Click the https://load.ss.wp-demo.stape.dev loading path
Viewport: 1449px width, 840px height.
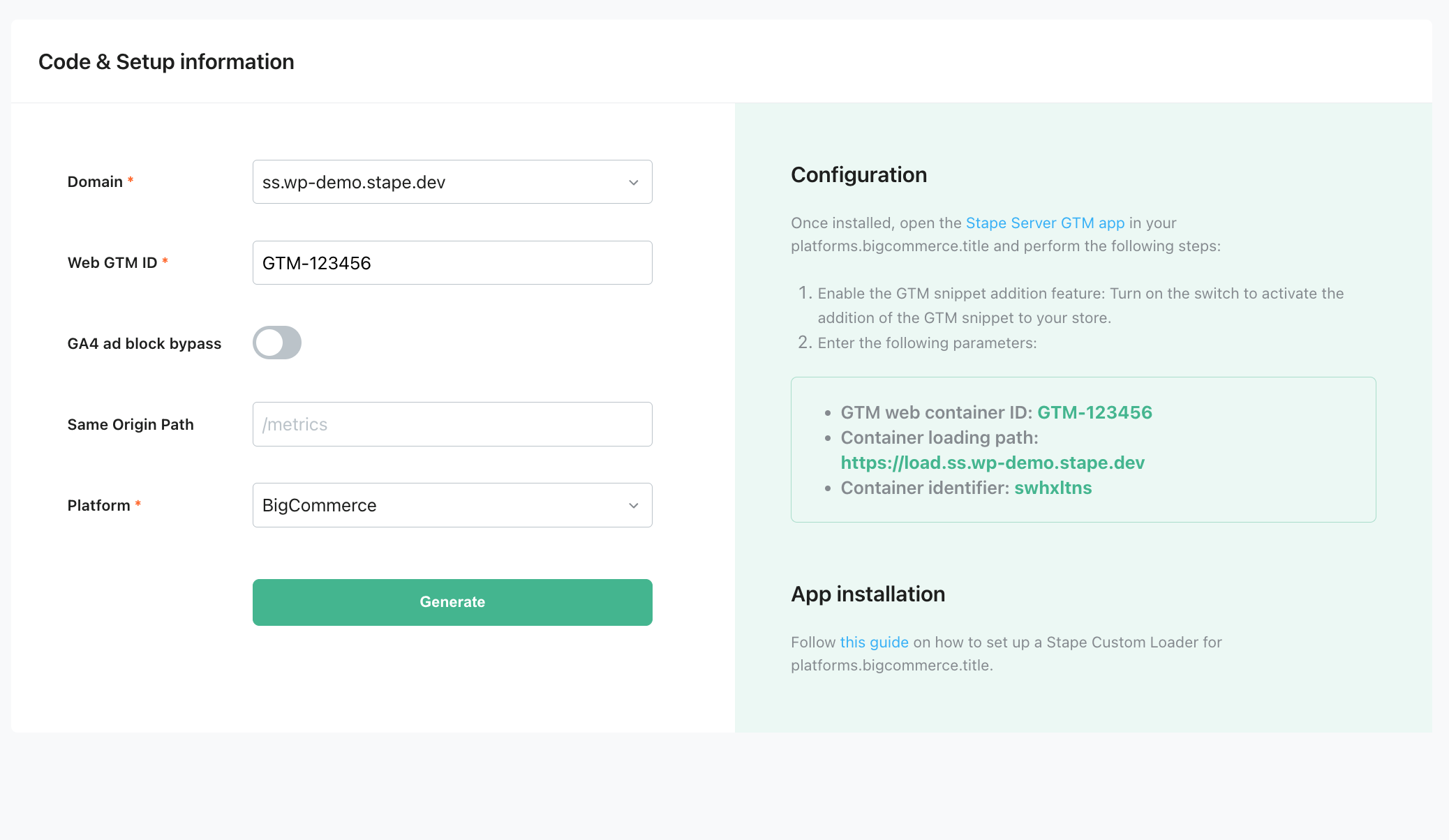pyautogui.click(x=993, y=463)
